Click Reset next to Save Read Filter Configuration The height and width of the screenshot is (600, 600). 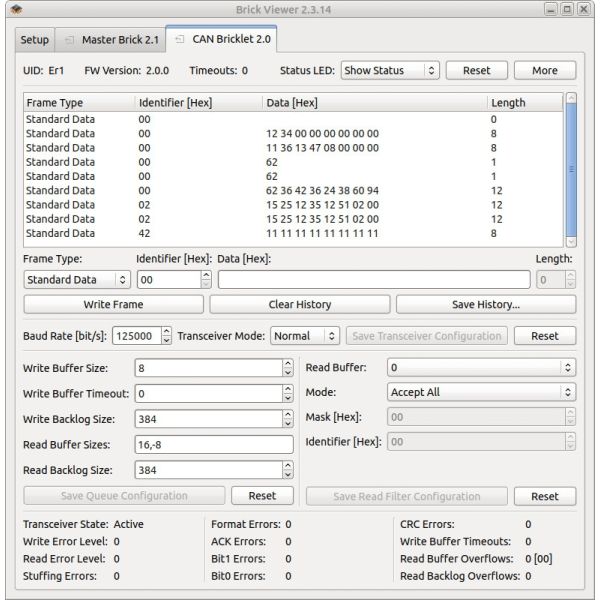545,497
